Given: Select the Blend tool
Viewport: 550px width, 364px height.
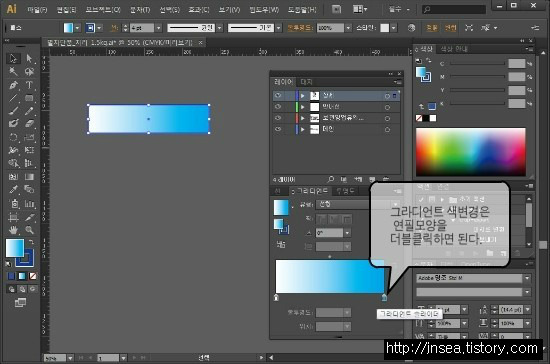Looking at the screenshot, I should [x=29, y=190].
